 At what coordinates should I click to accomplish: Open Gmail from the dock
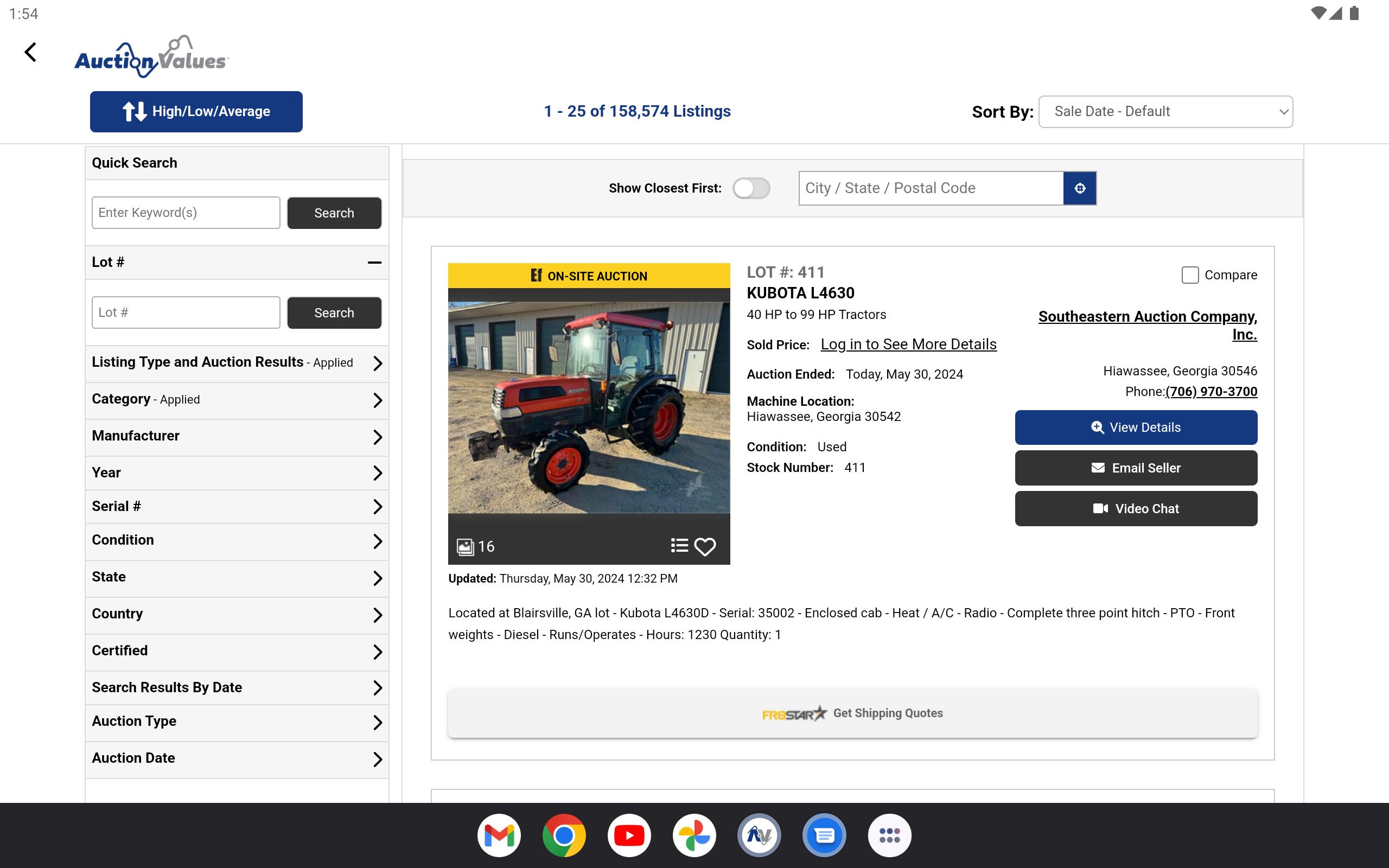point(499,835)
